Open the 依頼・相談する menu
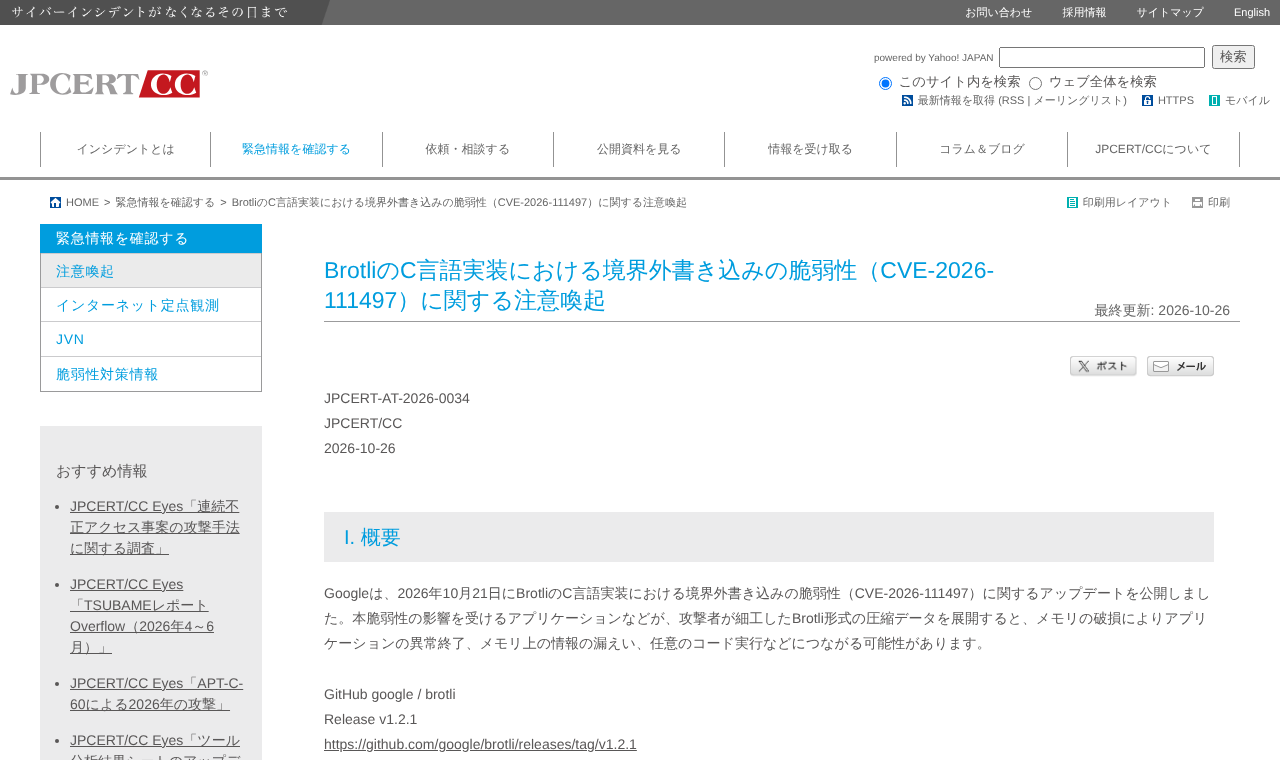Screen dimensions: 1280x760 [467, 149]
